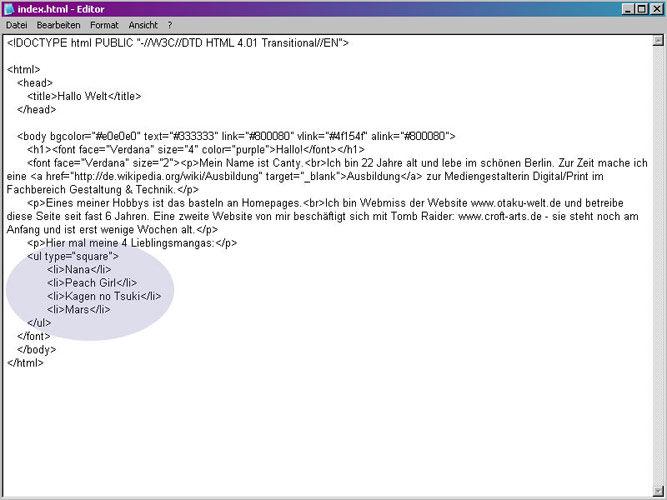Viewport: 667px width, 500px height.
Task: Click the Editor notepad icon in title bar
Action: click(x=10, y=8)
